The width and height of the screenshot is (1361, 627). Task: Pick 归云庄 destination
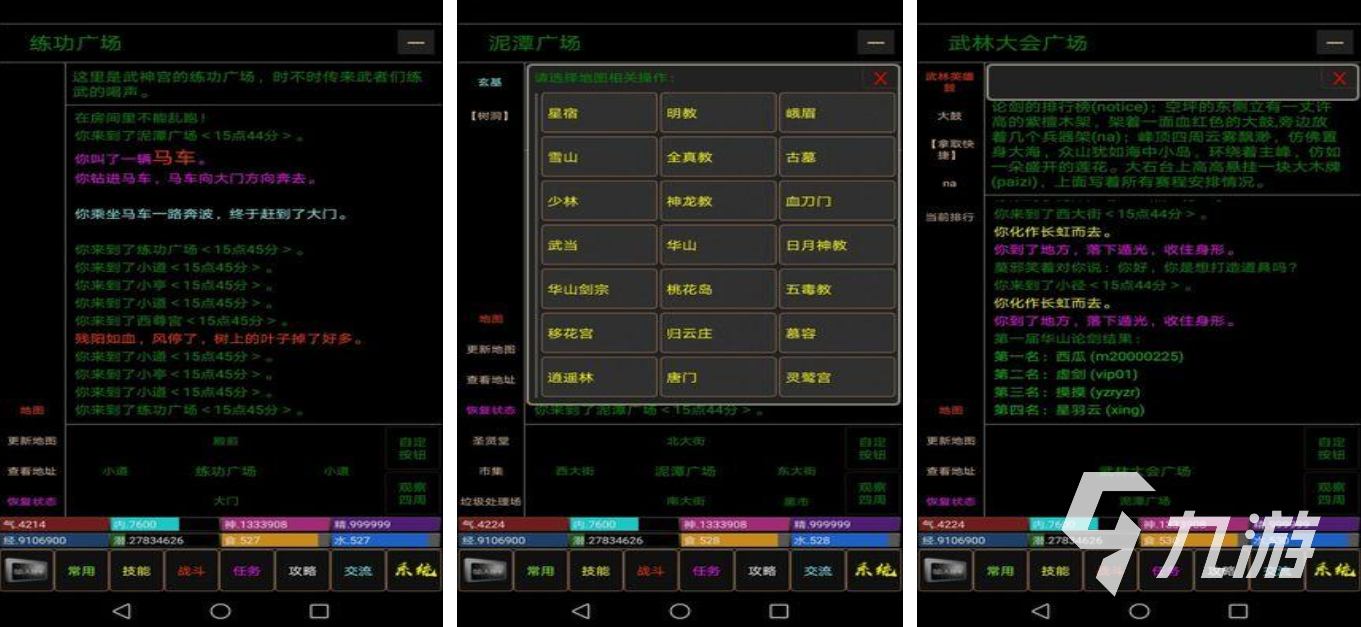[x=718, y=333]
